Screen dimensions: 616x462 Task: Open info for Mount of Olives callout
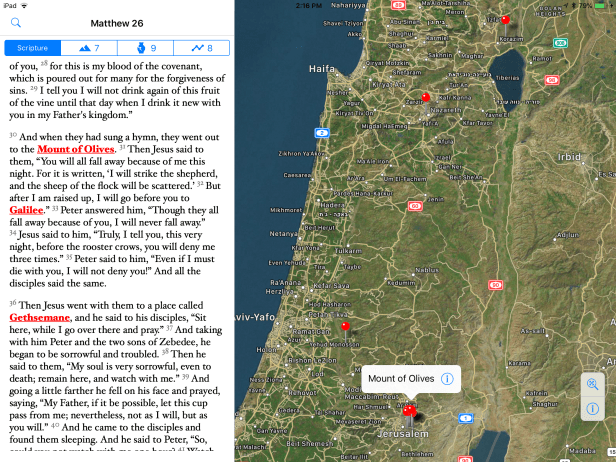pyautogui.click(x=446, y=379)
